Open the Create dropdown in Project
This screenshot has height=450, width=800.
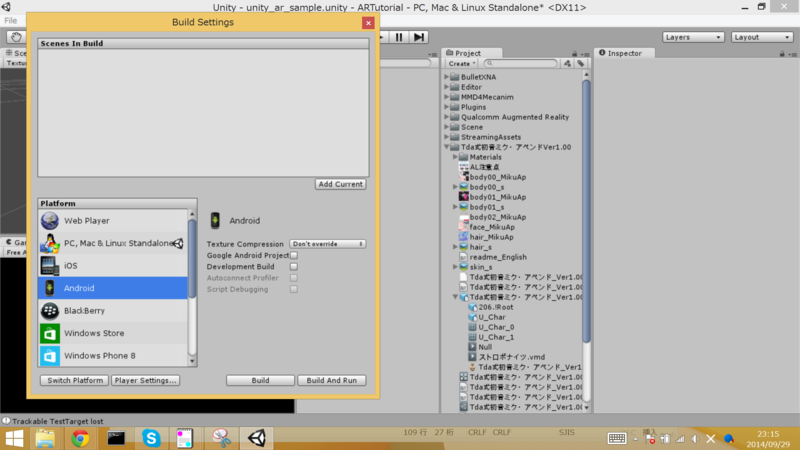tap(462, 63)
